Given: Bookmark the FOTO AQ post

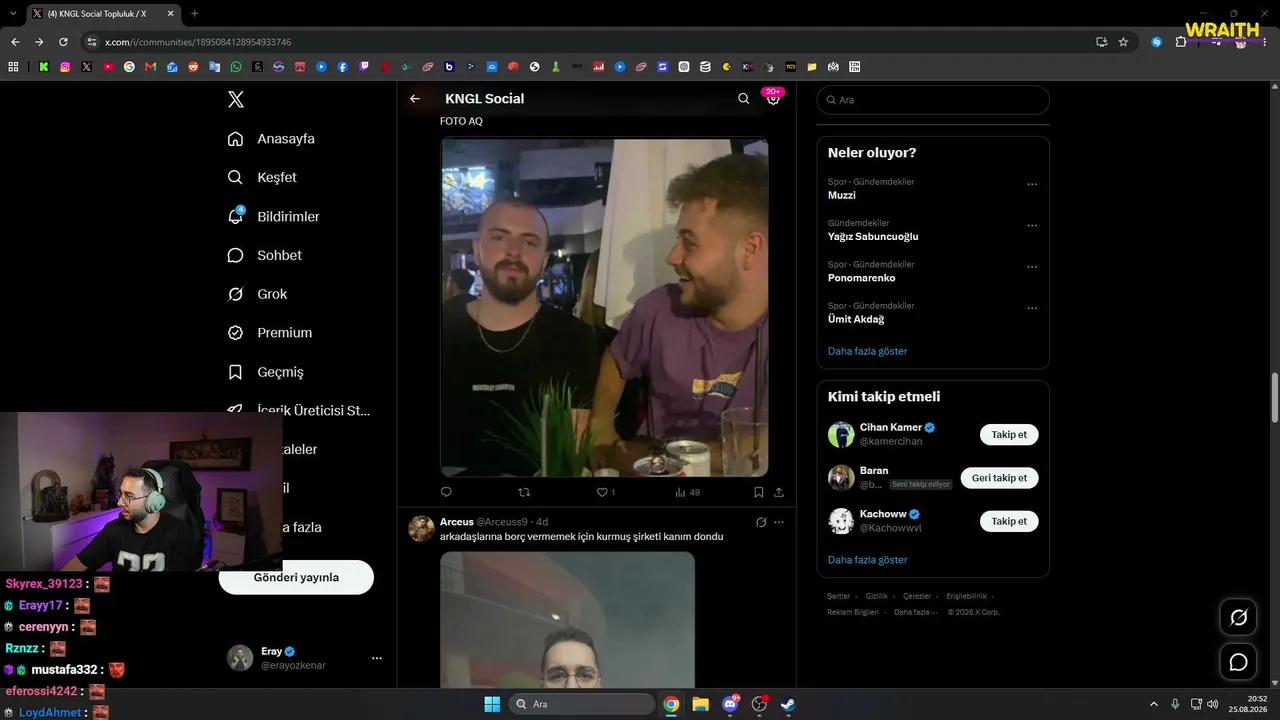Looking at the screenshot, I should 759,492.
